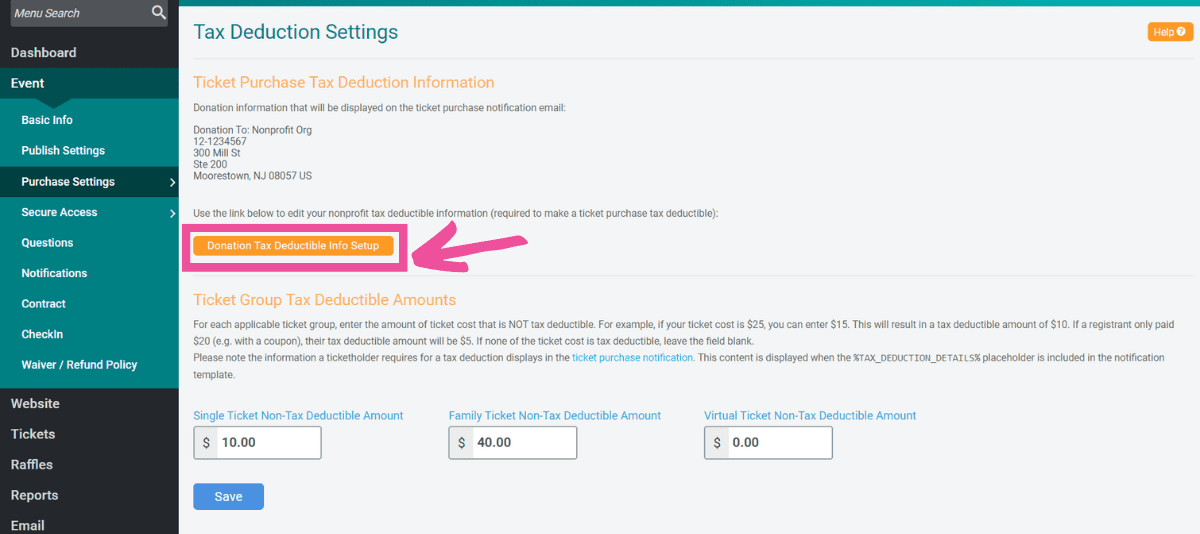Expand the Secure Access submenu arrow
Viewport: 1200px width, 534px height.
tap(172, 212)
